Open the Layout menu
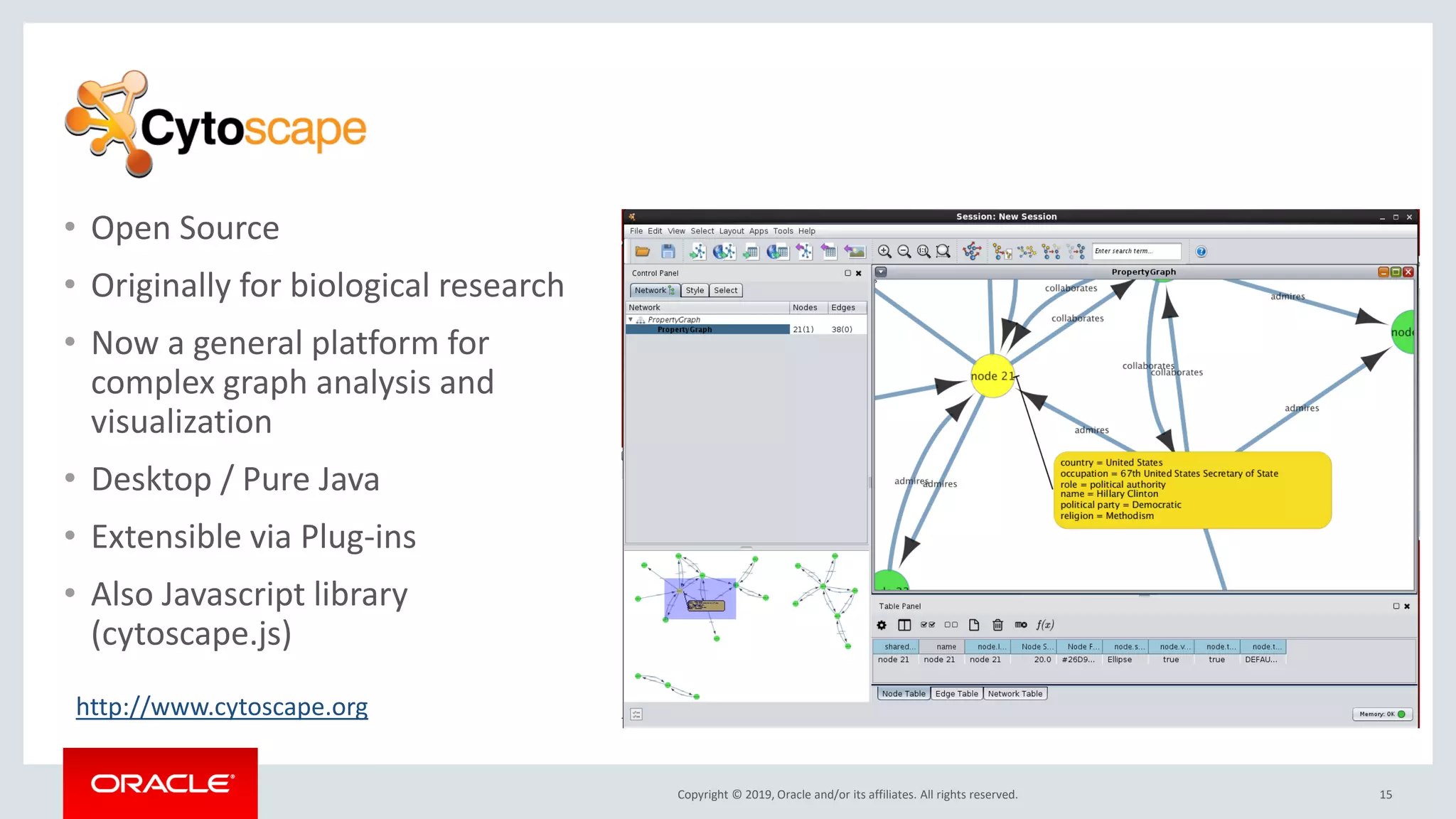 tap(731, 231)
